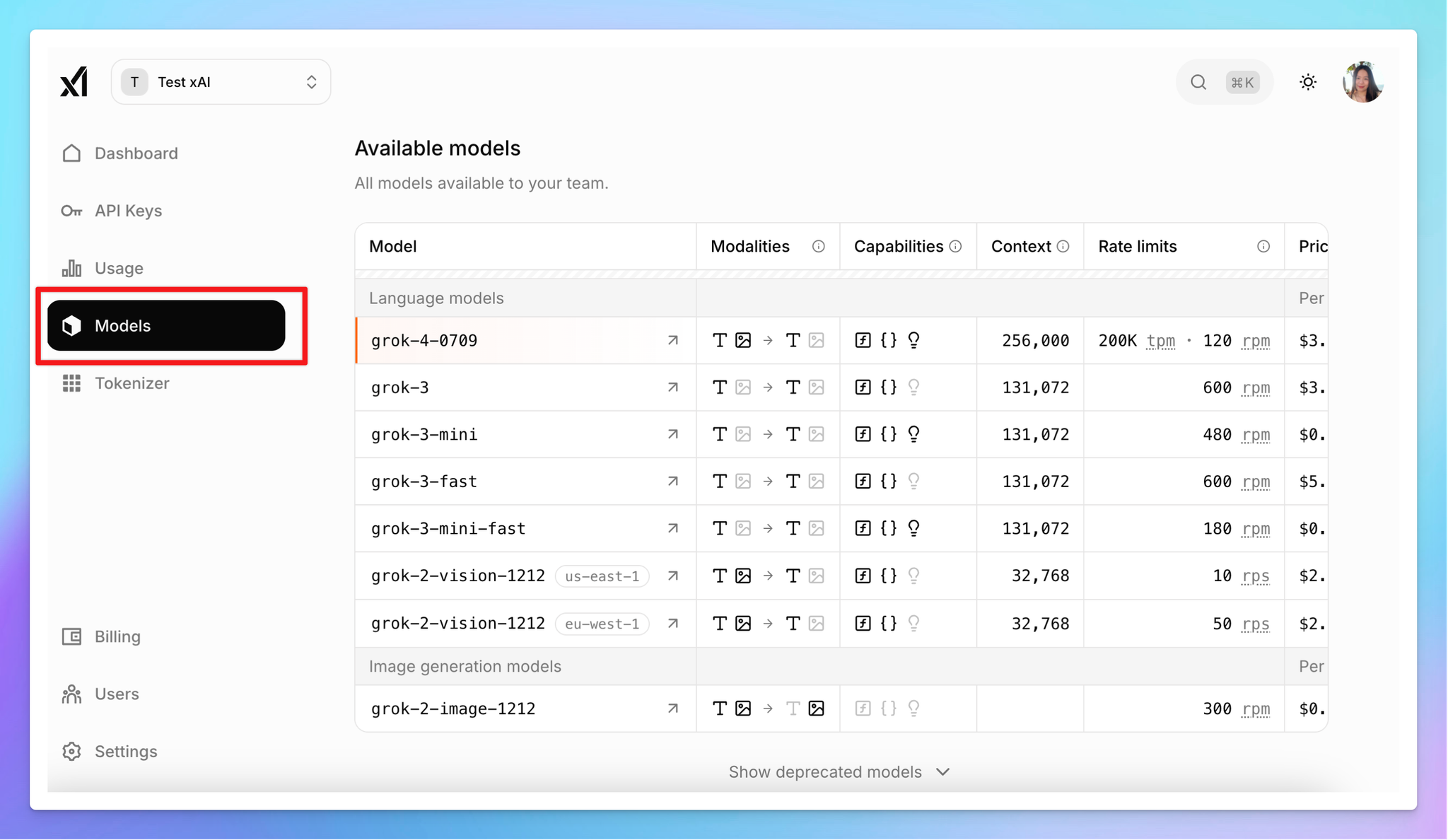The width and height of the screenshot is (1448, 840).
Task: Toggle the light/dark theme sun icon
Action: click(x=1308, y=82)
